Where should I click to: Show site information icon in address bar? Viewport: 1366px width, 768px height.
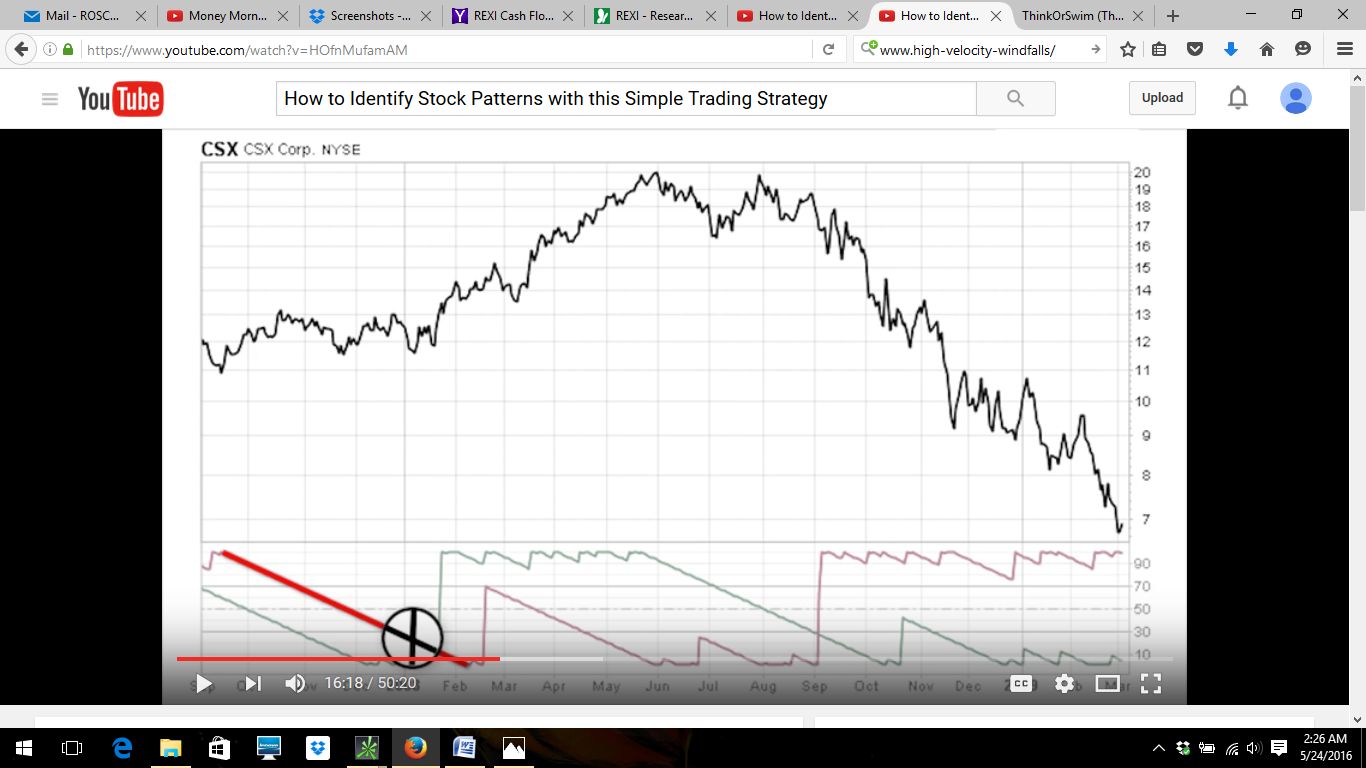[50, 50]
